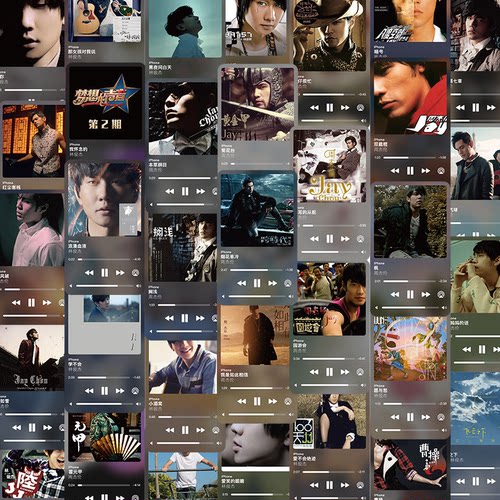
Task: Rewind the track under the colorful illustrated album cover
Action: click(x=395, y=417)
